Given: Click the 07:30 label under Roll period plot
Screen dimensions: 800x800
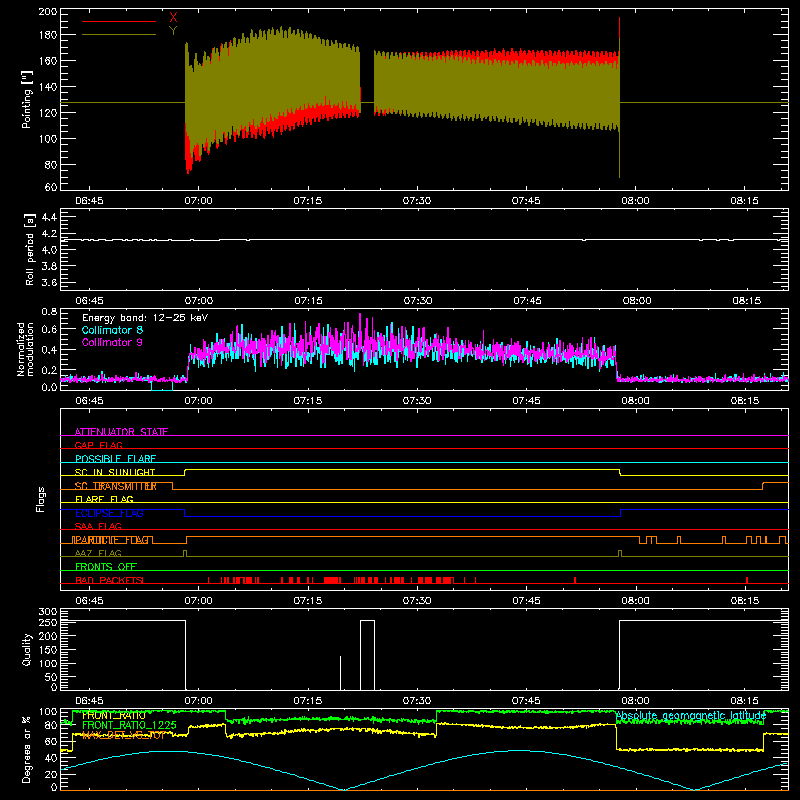Looking at the screenshot, I should (418, 301).
